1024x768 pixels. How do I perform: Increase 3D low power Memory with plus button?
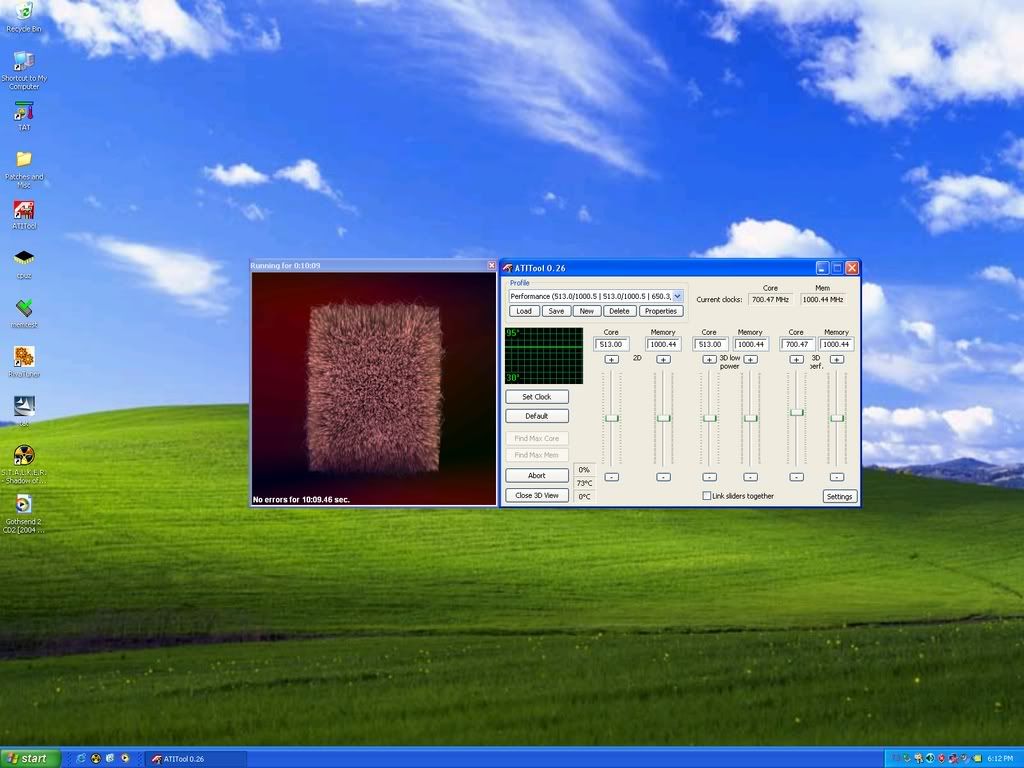pos(751,359)
